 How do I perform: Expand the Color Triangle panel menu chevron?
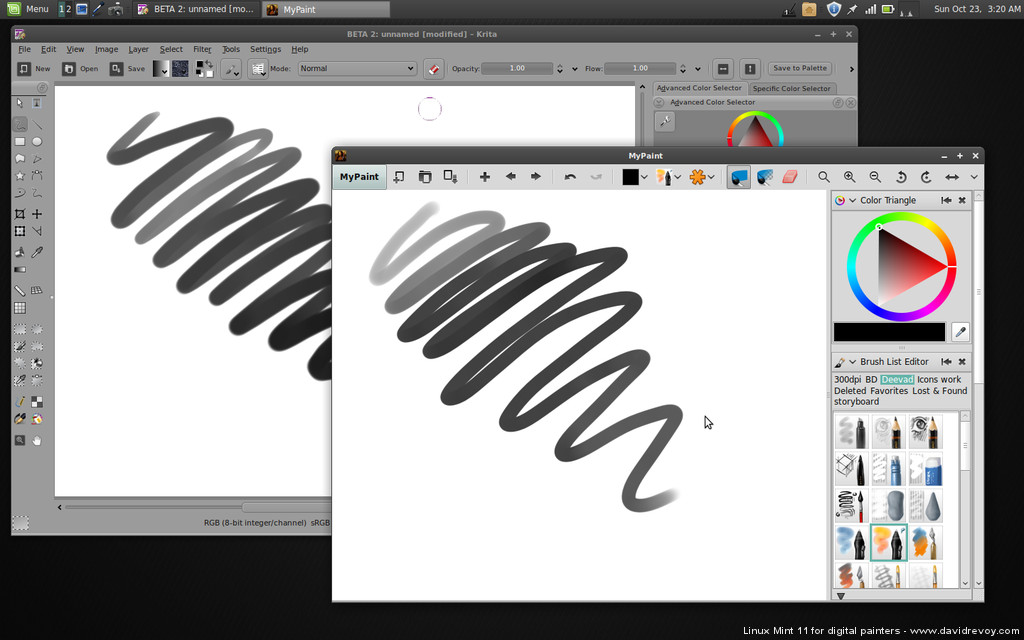[x=852, y=200]
